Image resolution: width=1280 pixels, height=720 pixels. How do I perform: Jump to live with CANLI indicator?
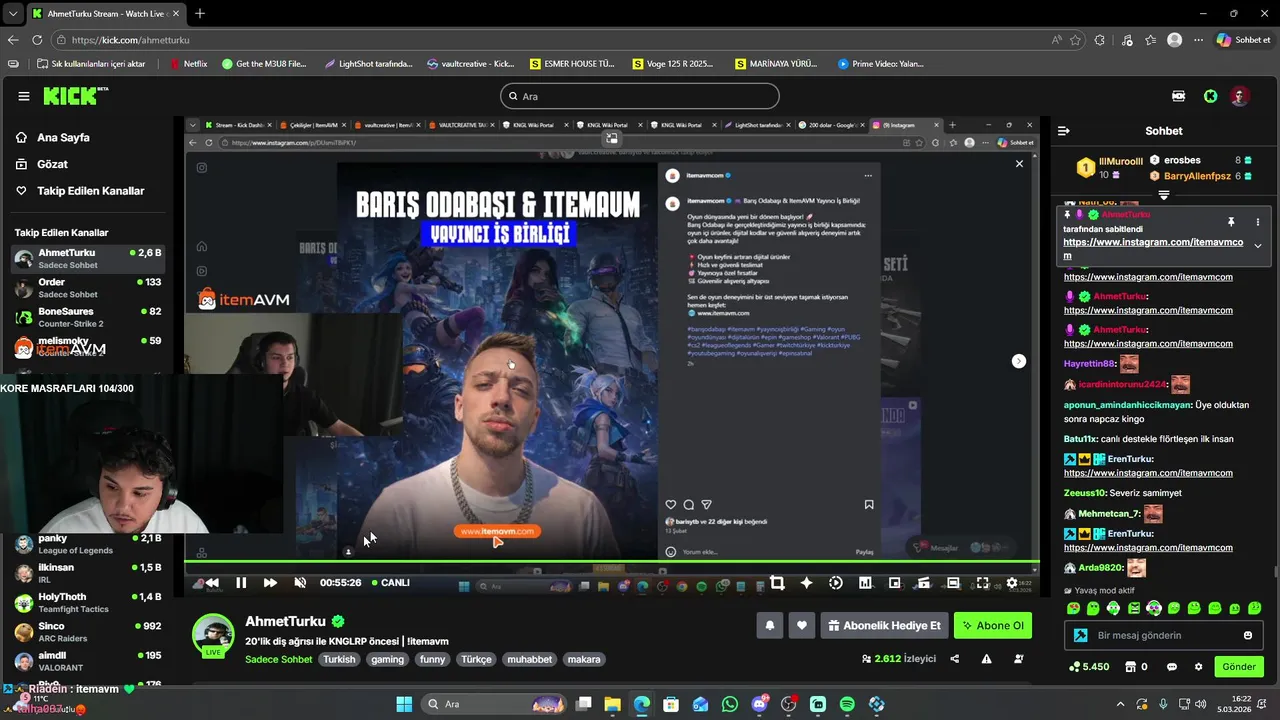390,583
